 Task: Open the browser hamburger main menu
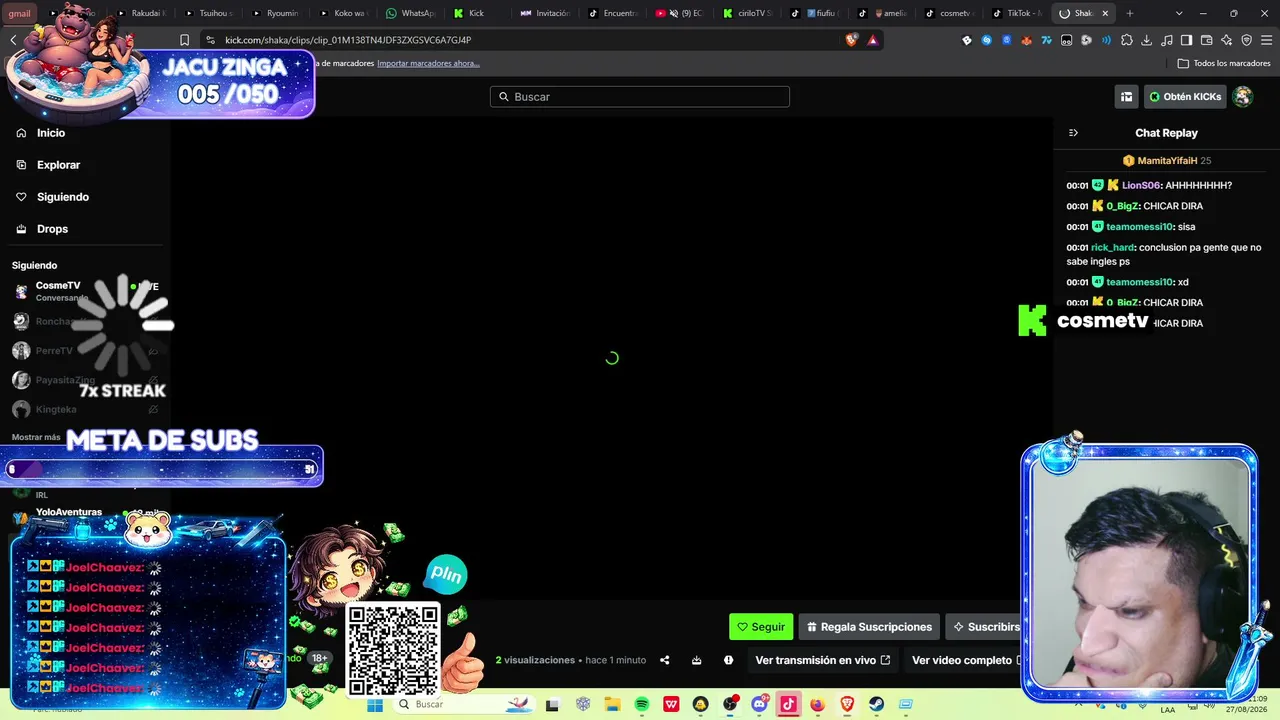click(1267, 40)
